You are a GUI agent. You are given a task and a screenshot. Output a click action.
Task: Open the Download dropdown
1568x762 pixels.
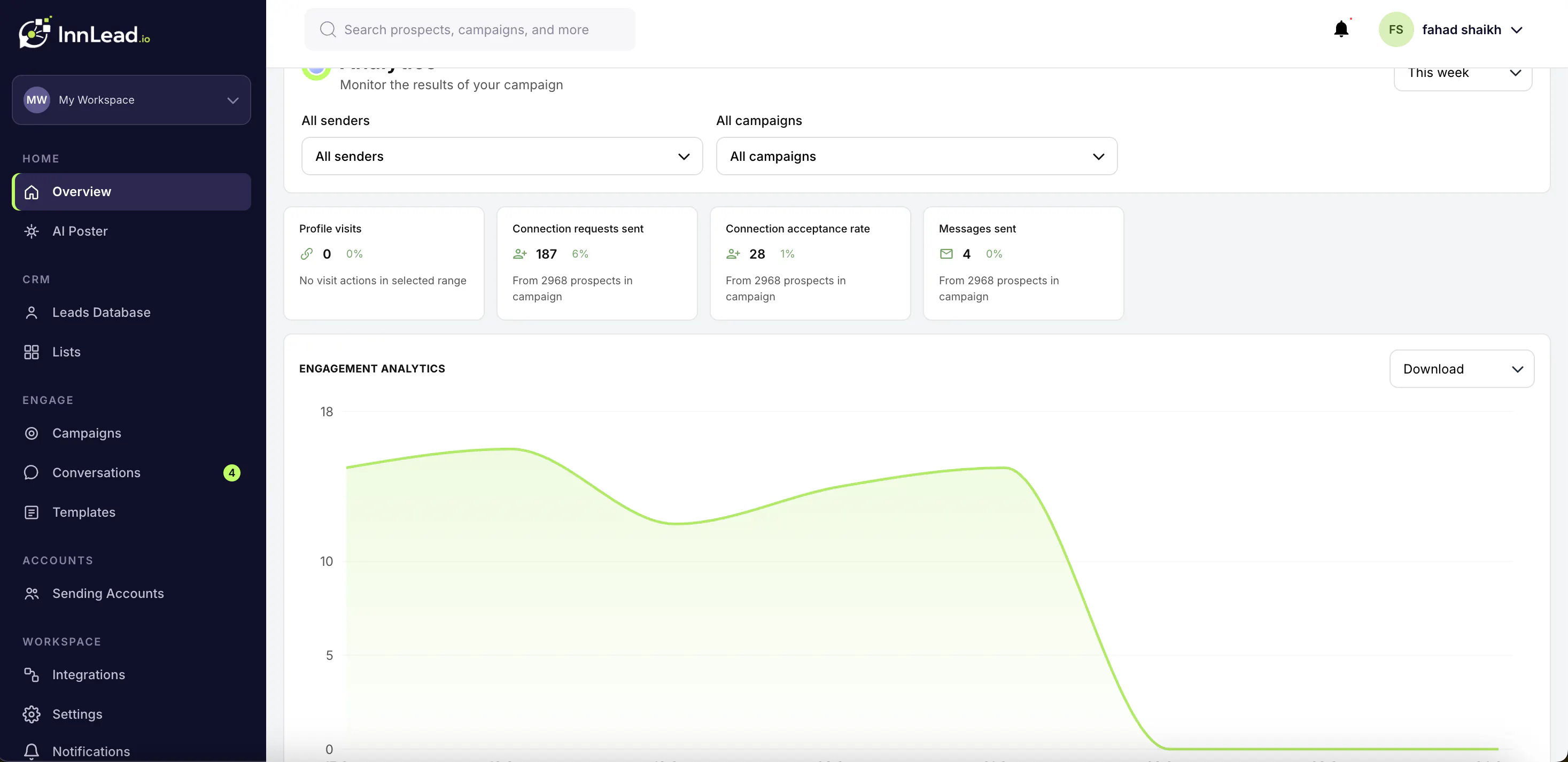click(x=1462, y=369)
